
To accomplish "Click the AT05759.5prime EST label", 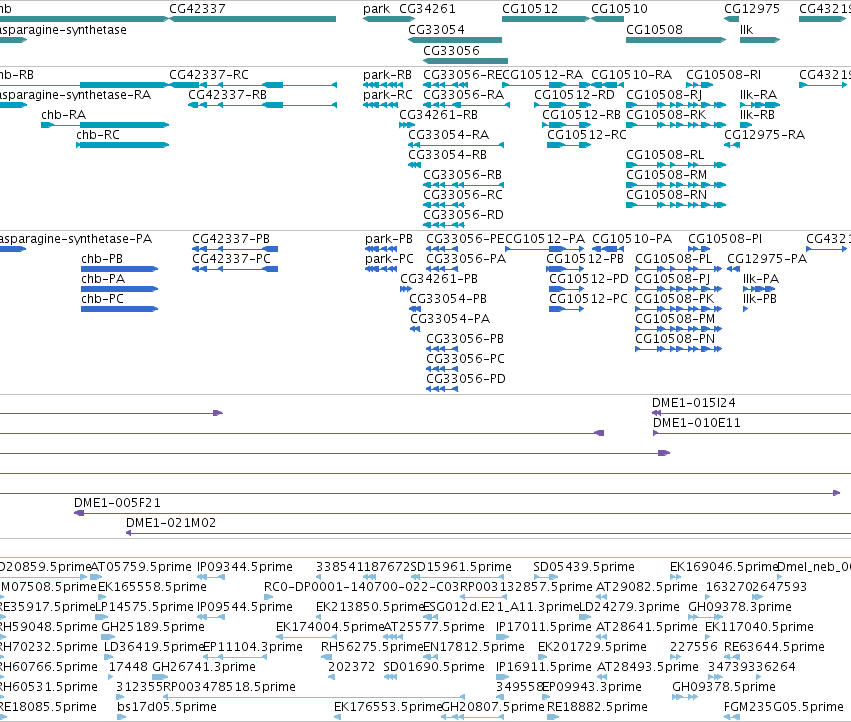I will tap(141, 567).
